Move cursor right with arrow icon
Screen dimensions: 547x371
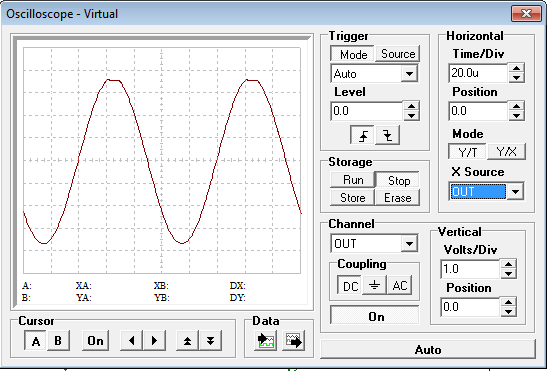154,340
